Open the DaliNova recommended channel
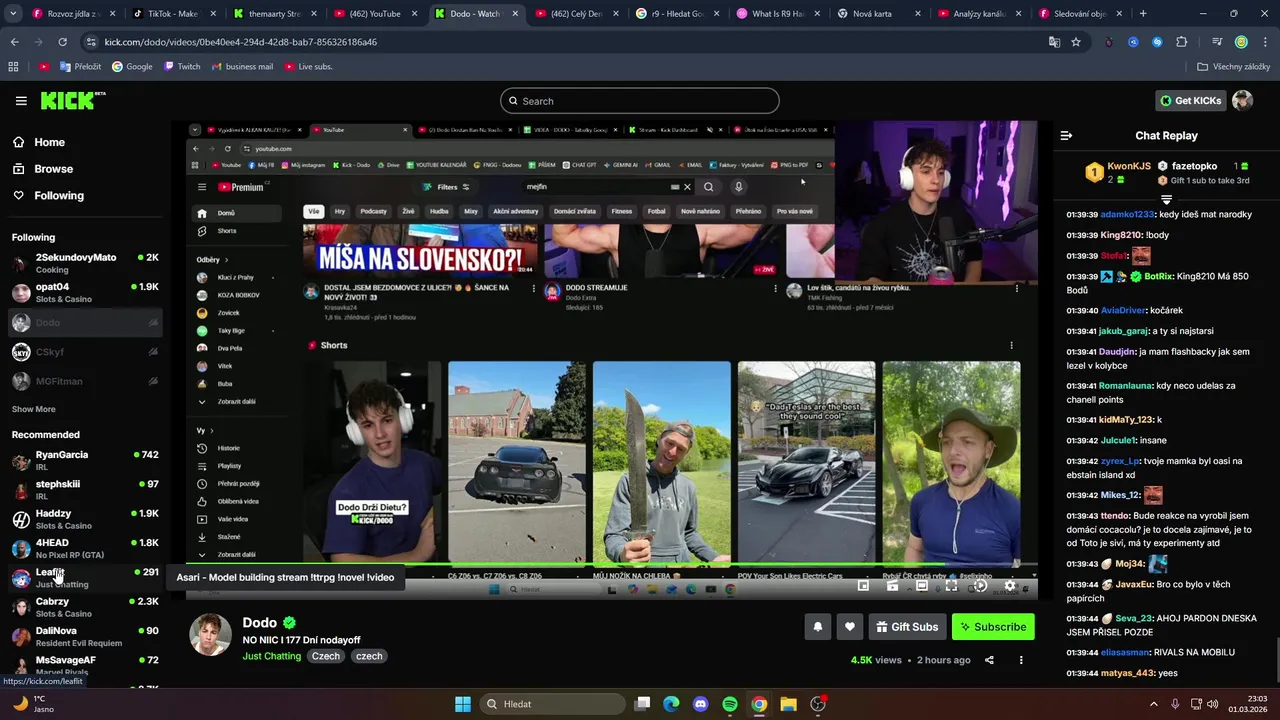The image size is (1280, 720). 85,636
